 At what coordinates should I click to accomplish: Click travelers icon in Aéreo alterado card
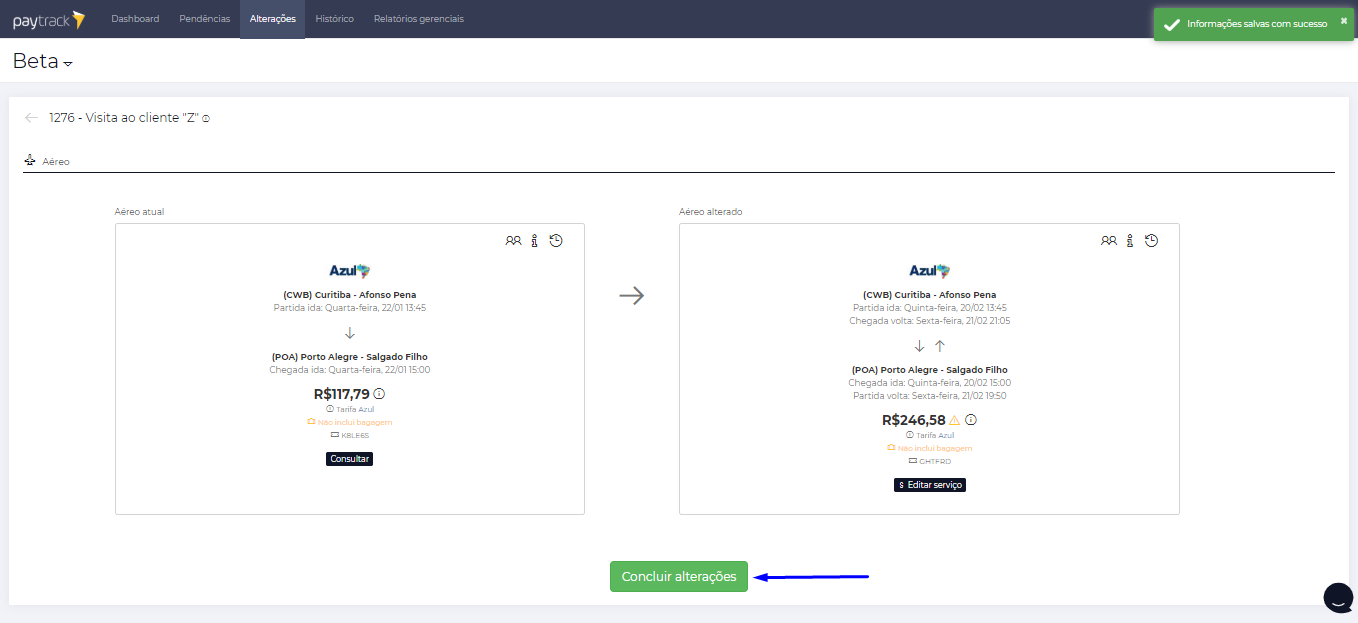click(x=1108, y=241)
